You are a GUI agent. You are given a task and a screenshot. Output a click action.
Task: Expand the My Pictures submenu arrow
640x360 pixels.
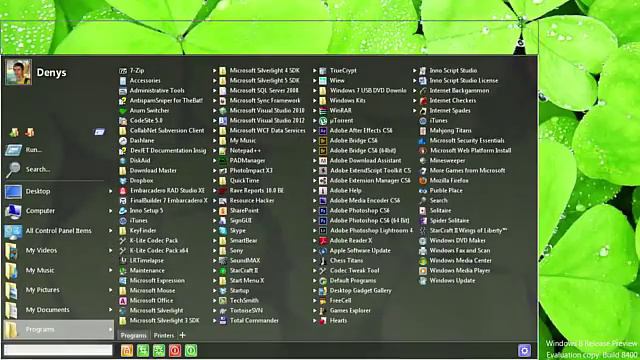[x=110, y=290]
